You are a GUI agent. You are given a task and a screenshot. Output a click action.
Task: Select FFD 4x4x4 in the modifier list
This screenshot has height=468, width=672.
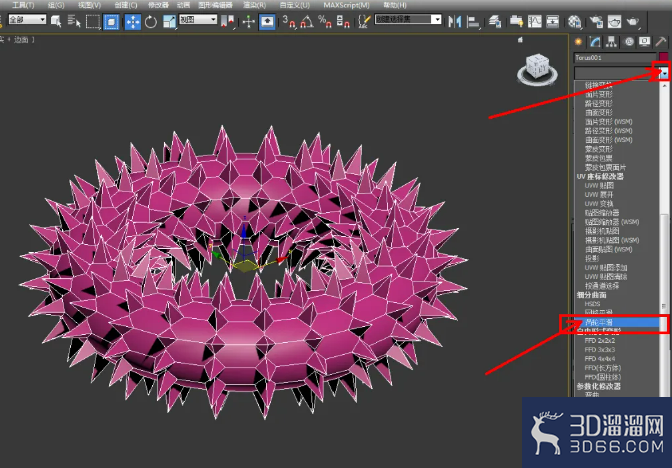600,358
